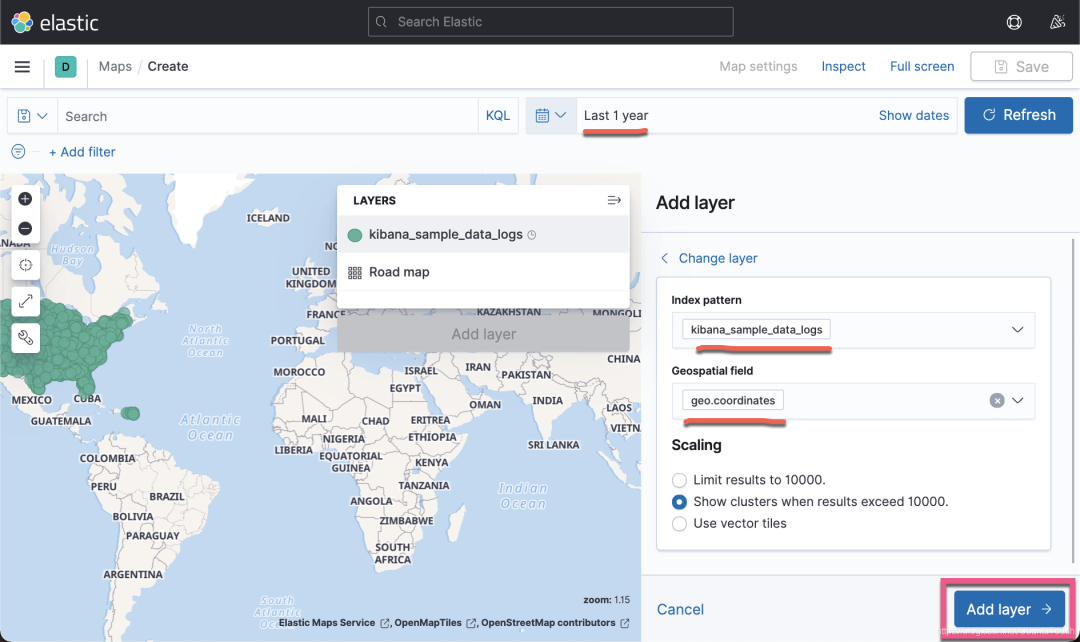Zoom in on the map
The height and width of the screenshot is (642, 1080).
[25, 199]
